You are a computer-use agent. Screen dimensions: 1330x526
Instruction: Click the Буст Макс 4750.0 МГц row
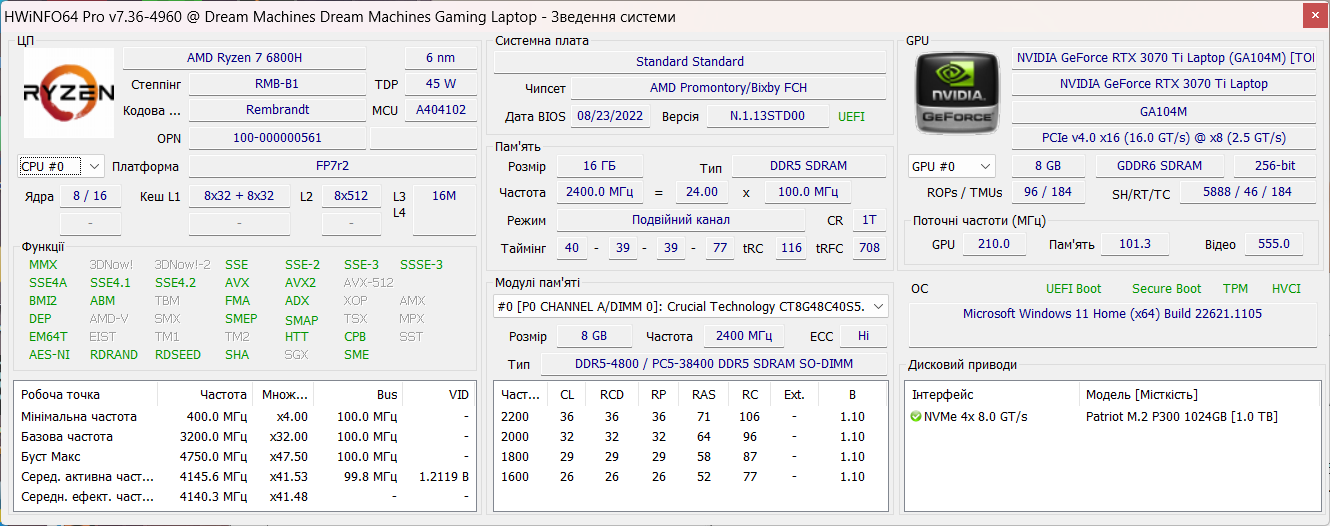(245, 457)
